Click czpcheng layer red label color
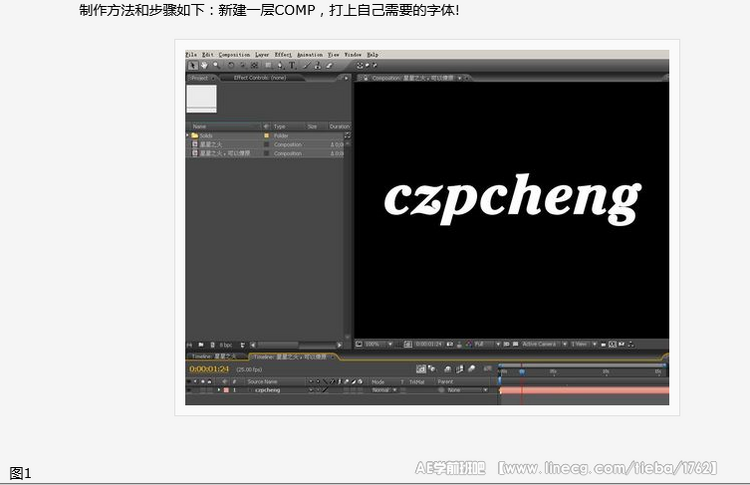 (x=226, y=390)
